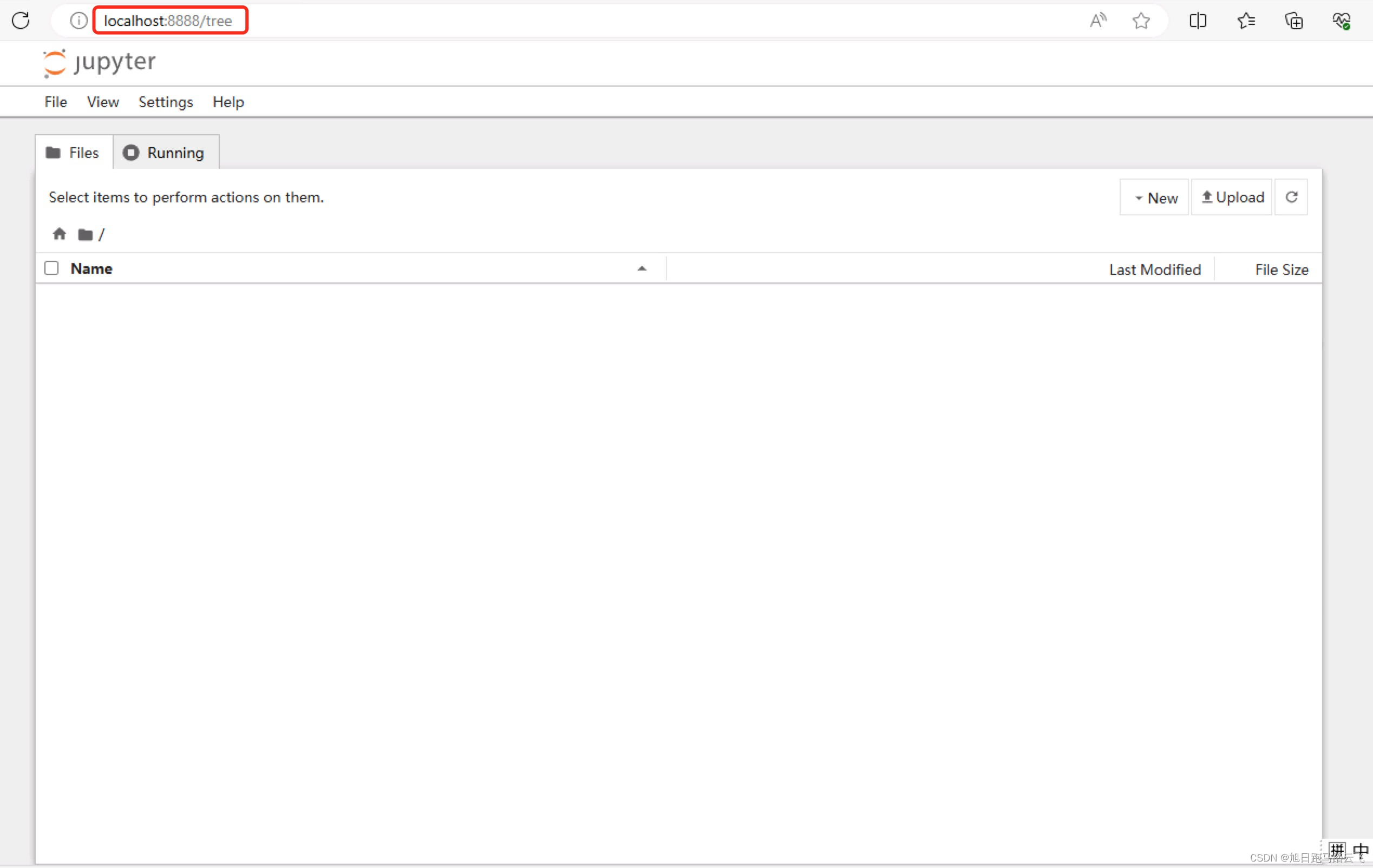1373x868 pixels.
Task: Toggle the select all items checkbox
Action: tap(51, 268)
